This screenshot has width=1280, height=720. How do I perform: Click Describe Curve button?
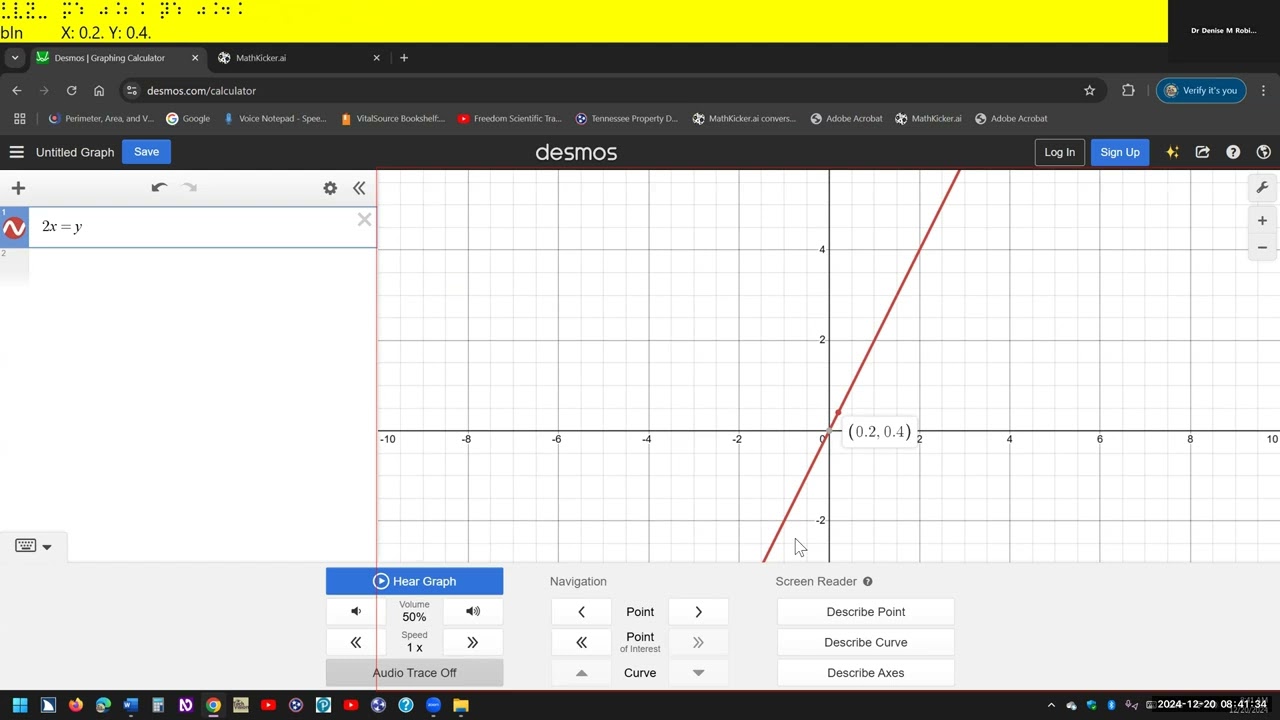865,642
